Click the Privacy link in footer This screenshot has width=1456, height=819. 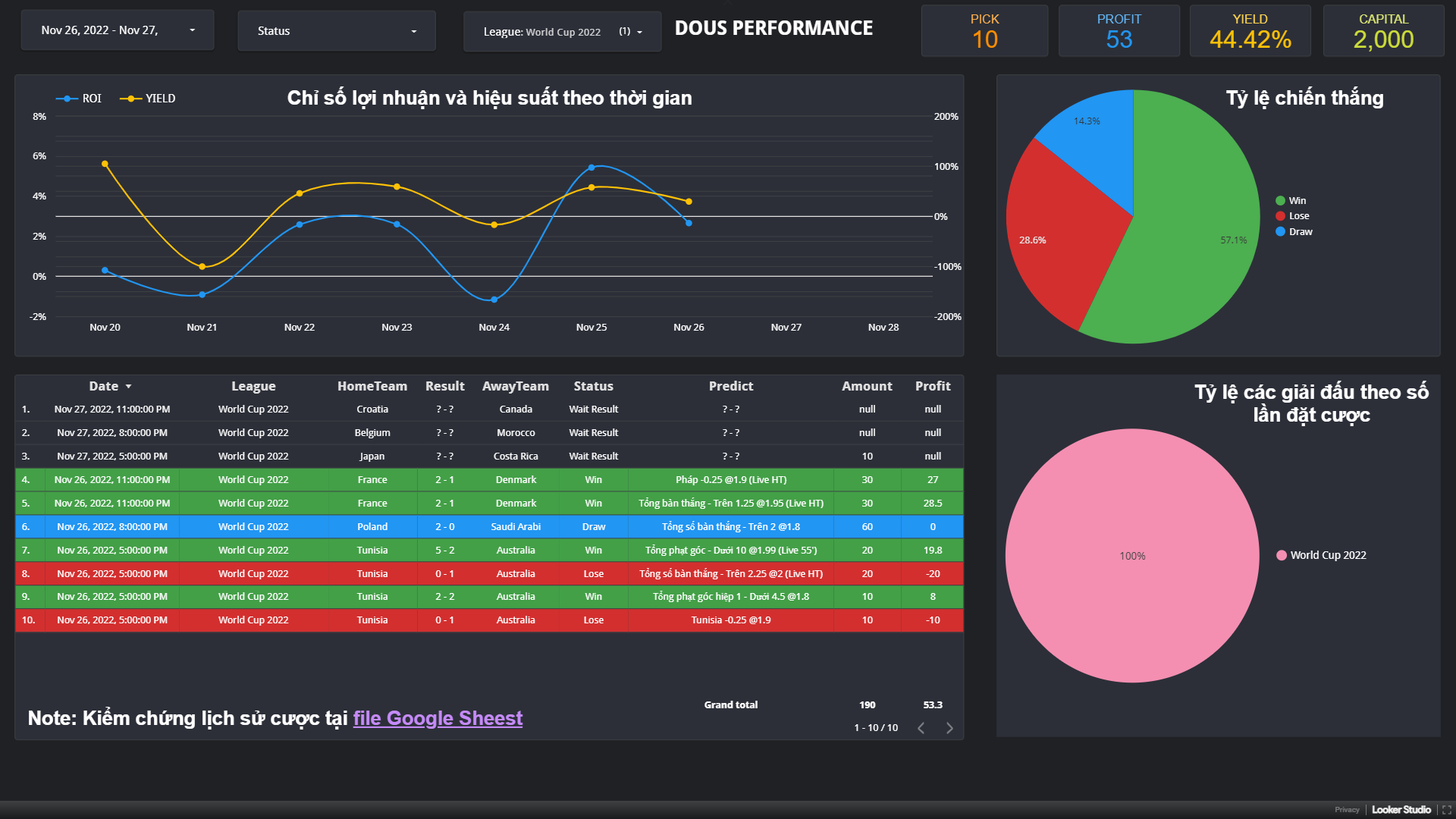1347,810
